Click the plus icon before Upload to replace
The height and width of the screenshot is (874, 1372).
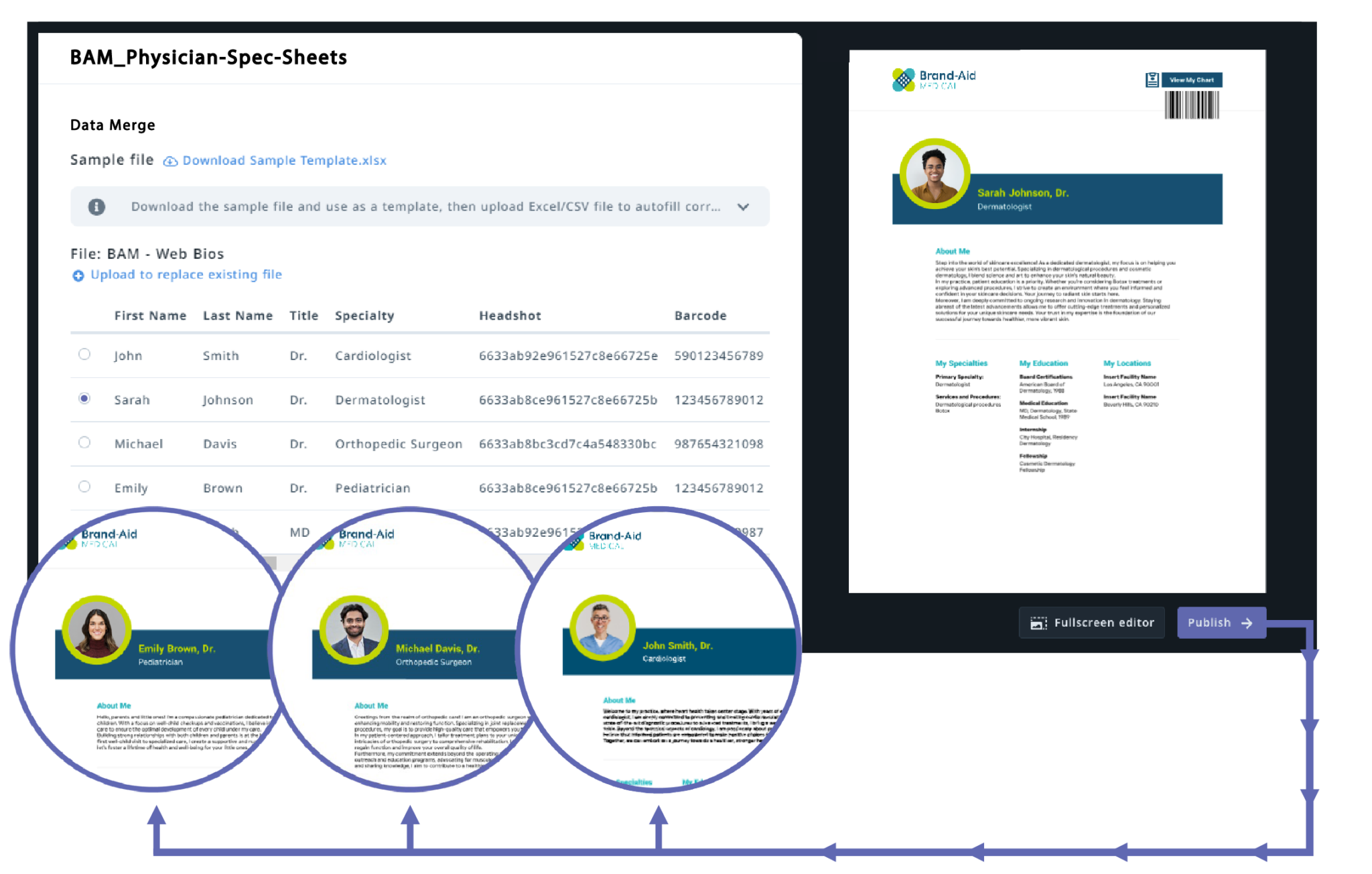[78, 275]
